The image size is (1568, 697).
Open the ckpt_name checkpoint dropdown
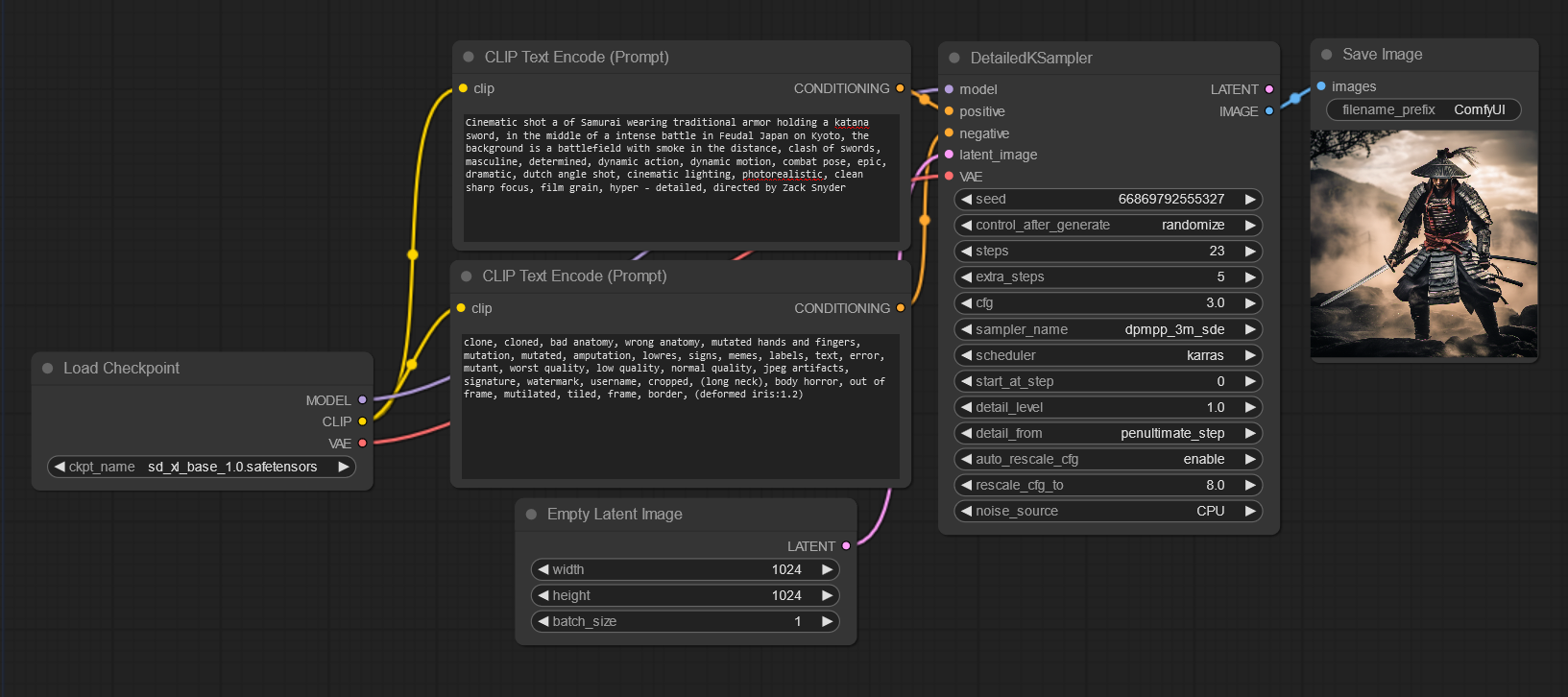coord(202,468)
